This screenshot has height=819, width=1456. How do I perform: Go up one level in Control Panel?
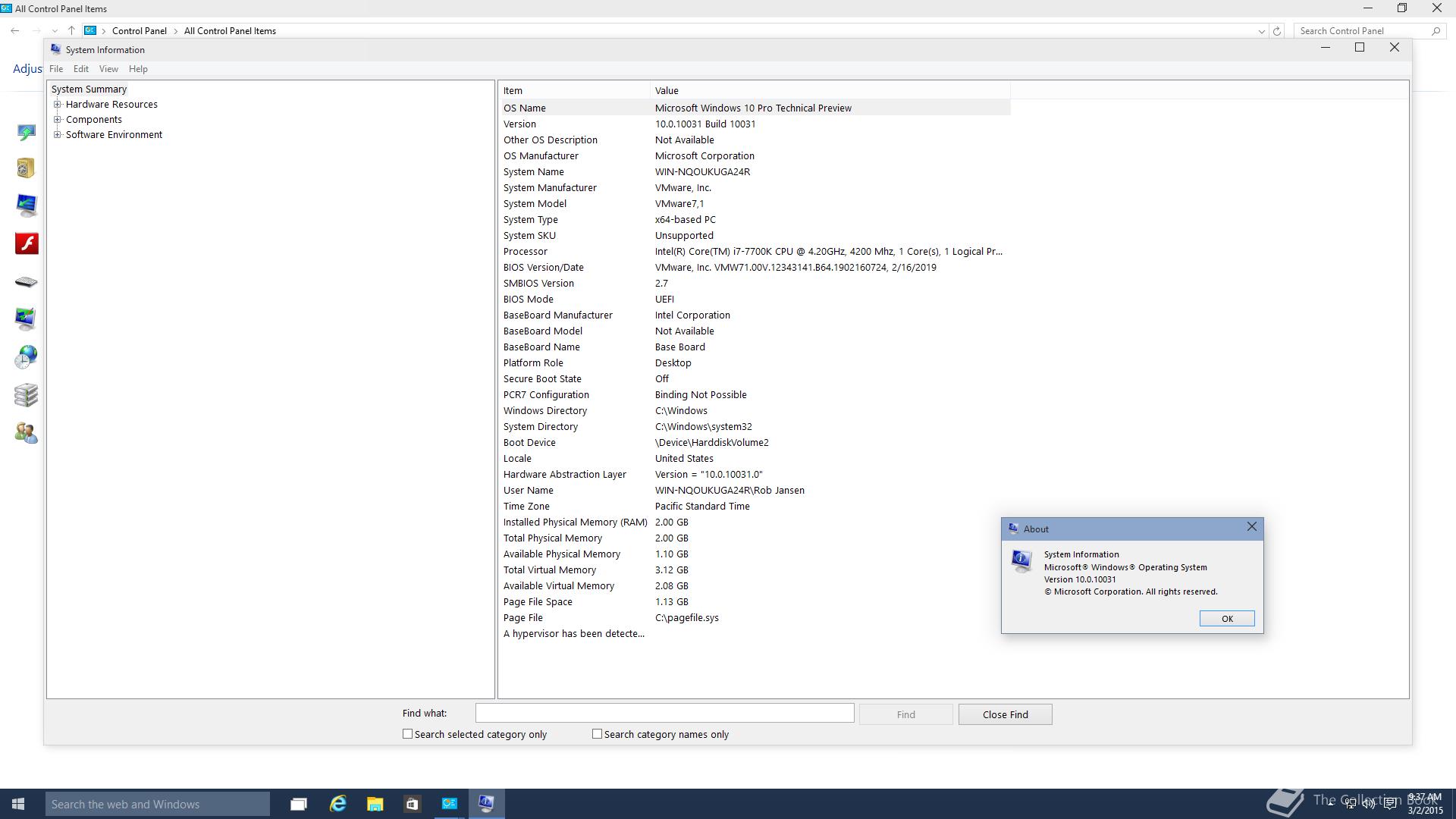tap(71, 30)
